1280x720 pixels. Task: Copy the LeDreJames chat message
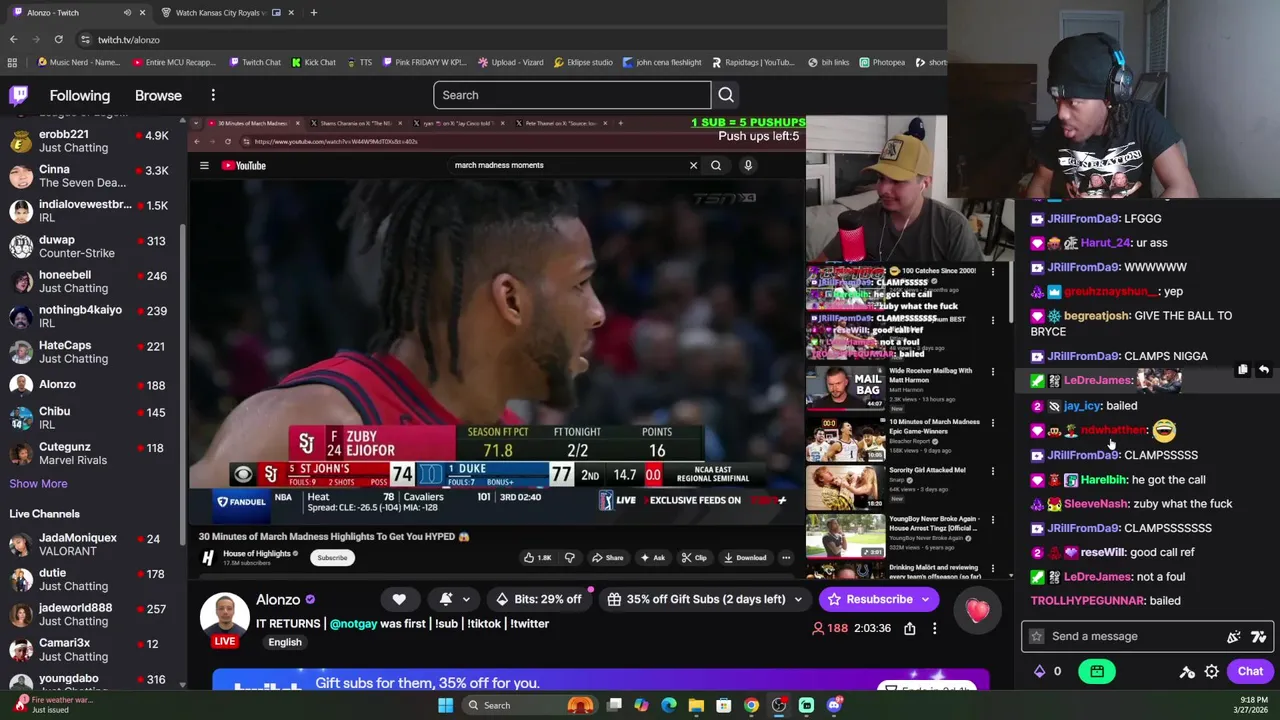pos(1243,370)
